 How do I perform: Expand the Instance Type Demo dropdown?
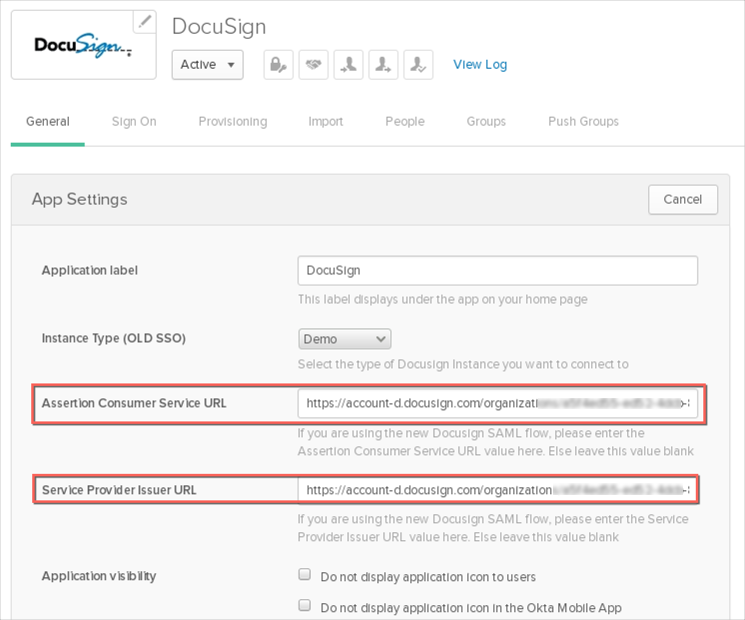tap(344, 339)
